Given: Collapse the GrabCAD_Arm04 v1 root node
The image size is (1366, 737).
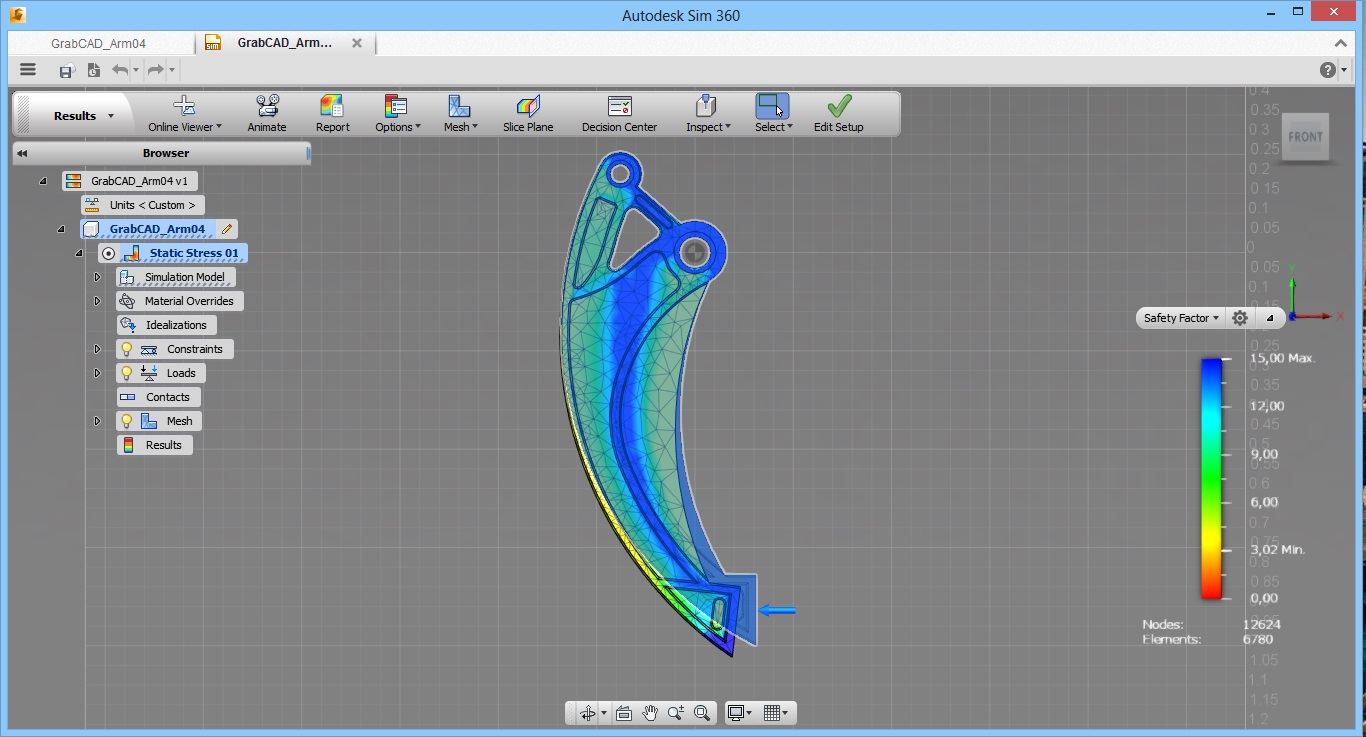Looking at the screenshot, I should tap(43, 181).
